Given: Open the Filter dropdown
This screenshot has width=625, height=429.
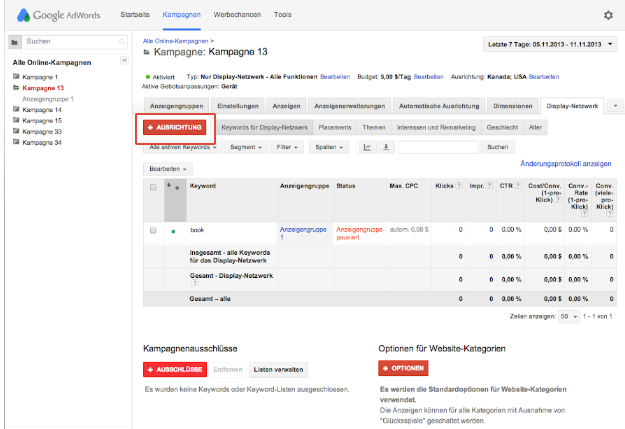Looking at the screenshot, I should (287, 147).
